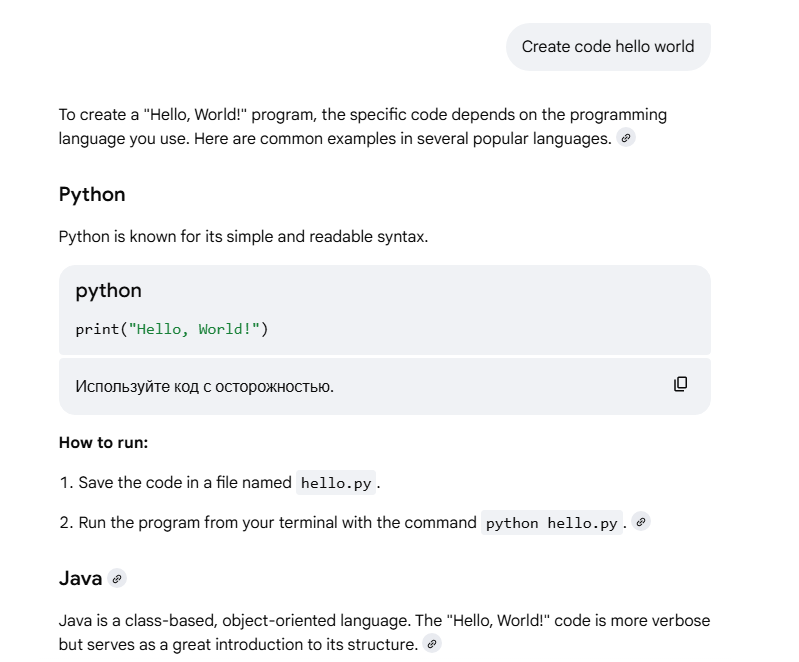The height and width of the screenshot is (662, 799).
Task: Click the 'python hello.py' inline command
Action: tap(551, 523)
